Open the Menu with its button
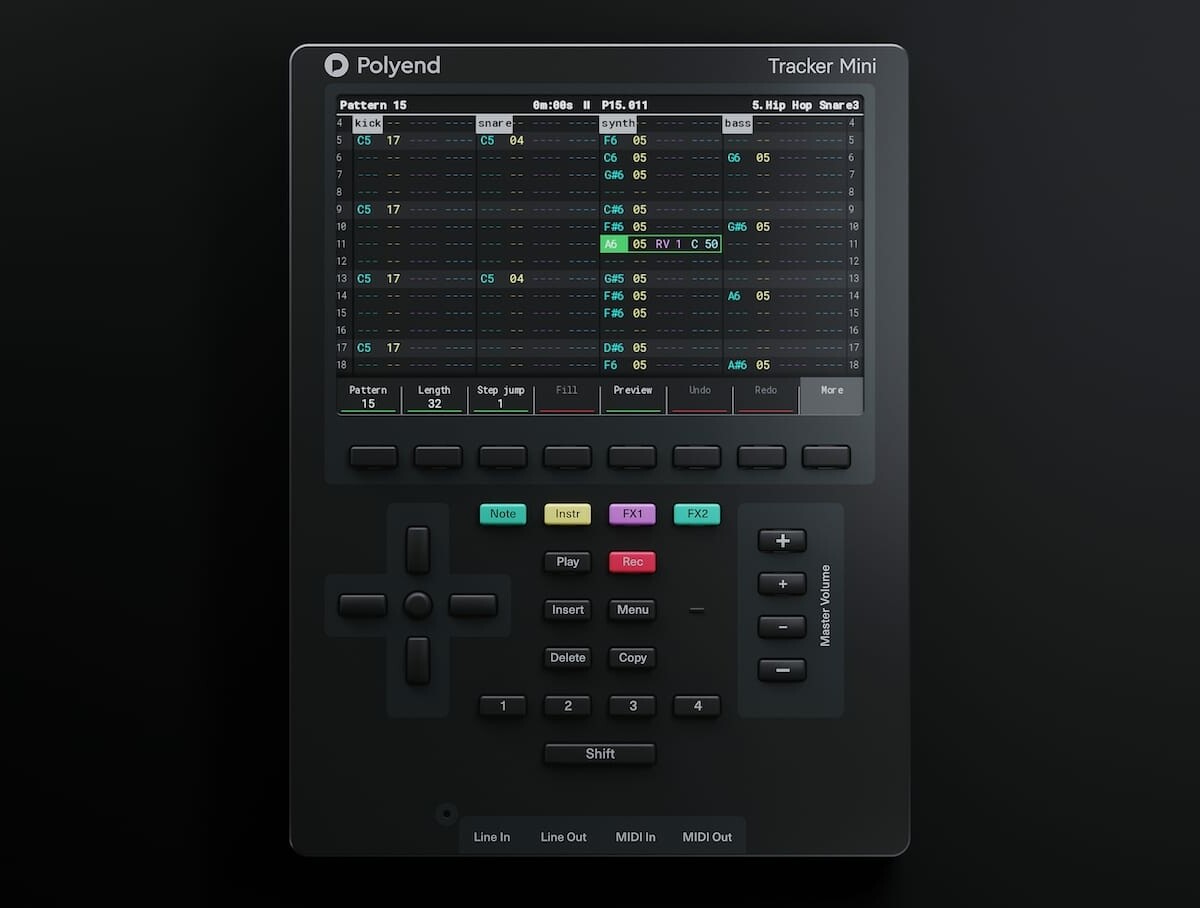 [x=632, y=610]
